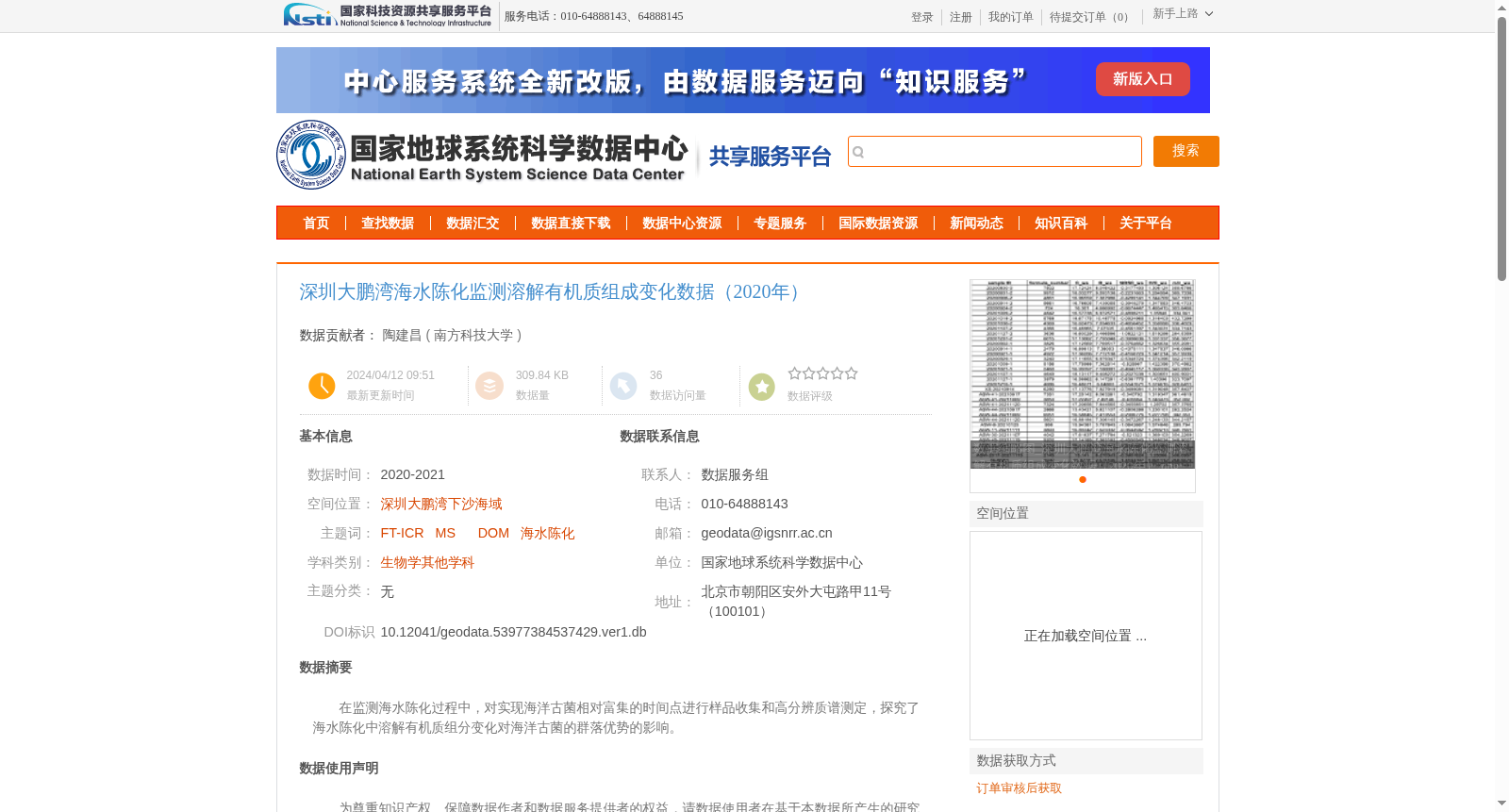
Task: Click the 海水陈化 keyword link
Action: (x=548, y=534)
